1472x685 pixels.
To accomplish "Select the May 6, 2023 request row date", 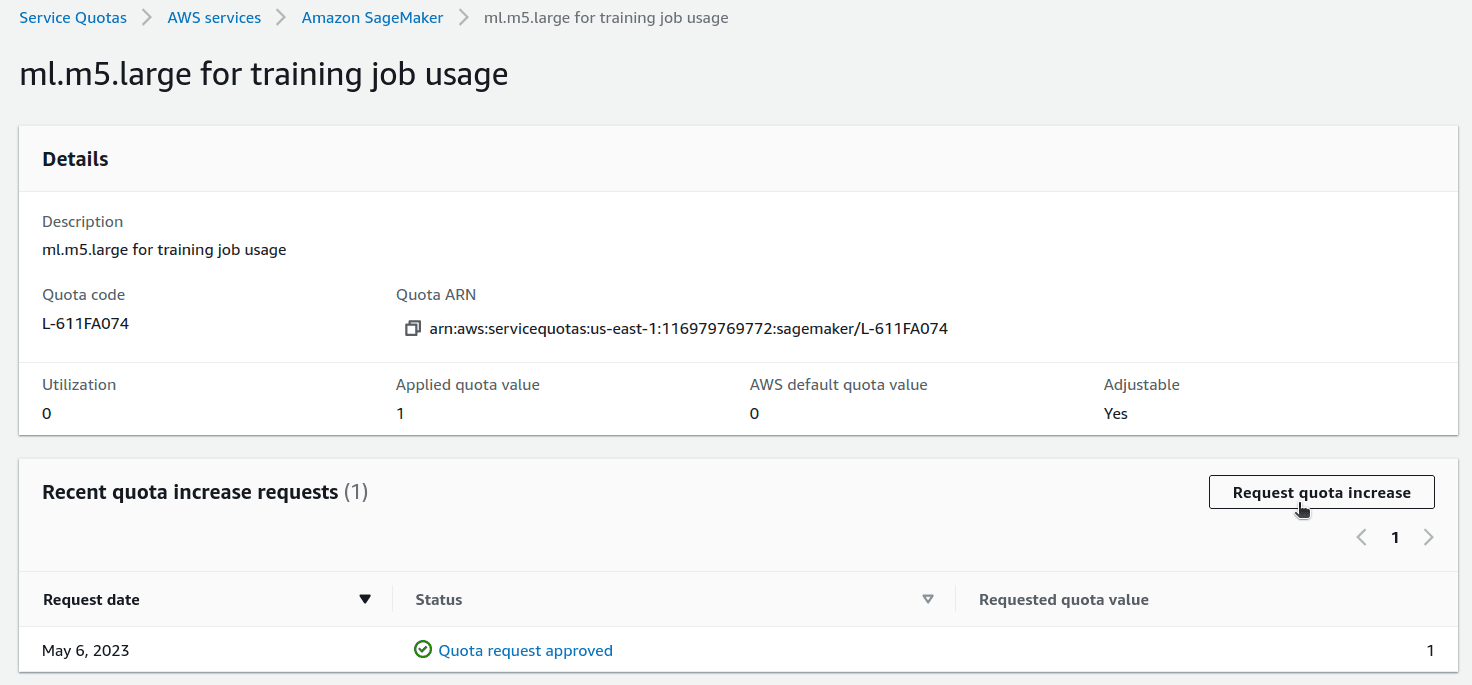I will tap(86, 650).
